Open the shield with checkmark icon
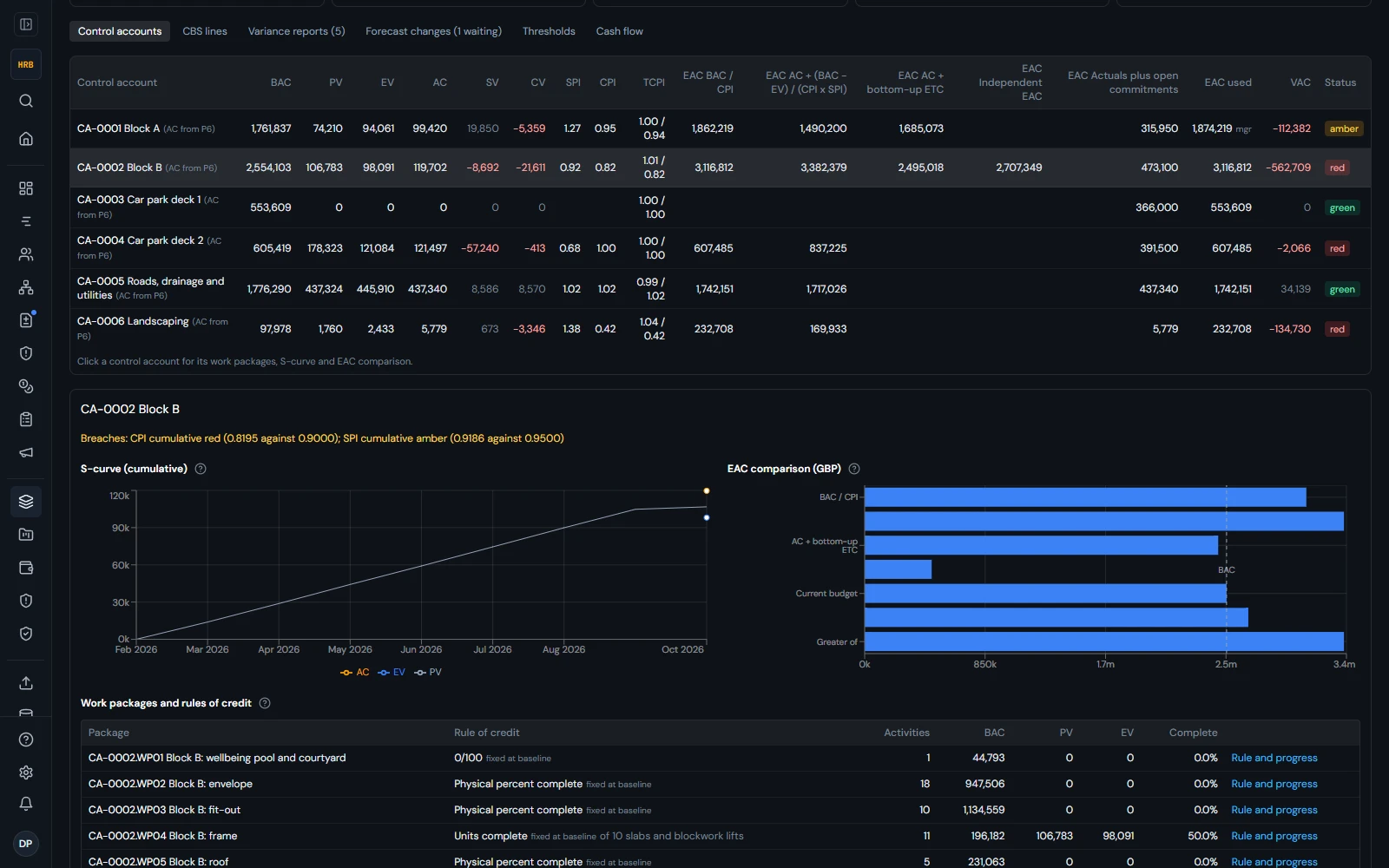Screen dimensions: 1389x868 [x=26, y=634]
